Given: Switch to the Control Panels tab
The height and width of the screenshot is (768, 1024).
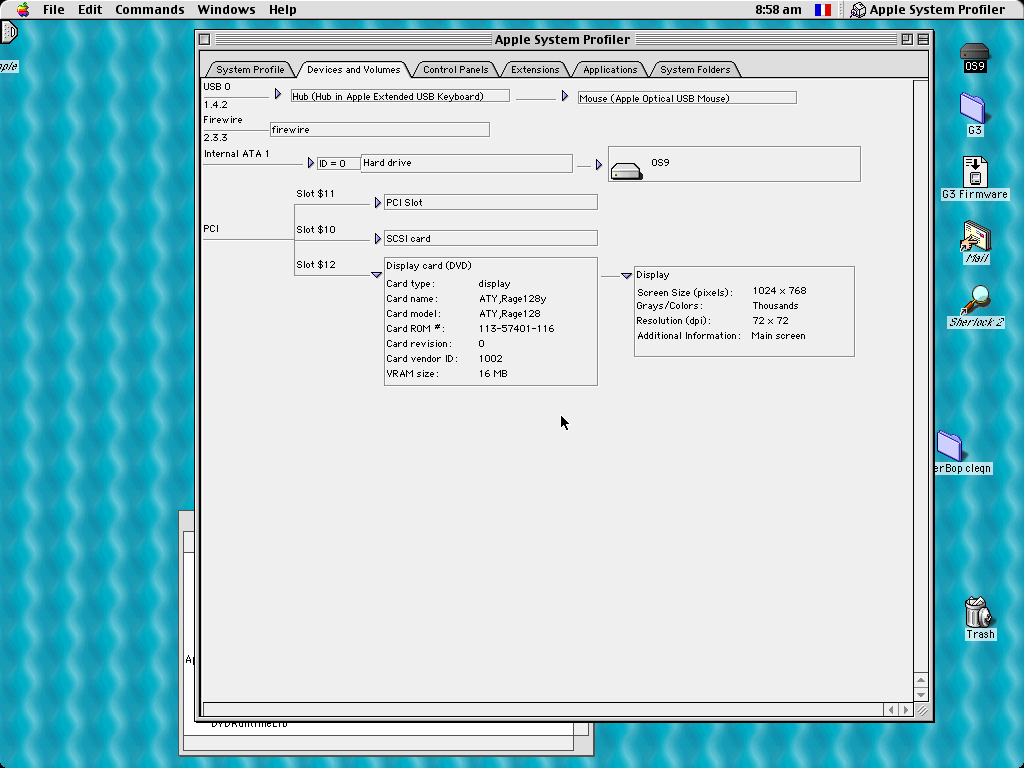Looking at the screenshot, I should [455, 69].
